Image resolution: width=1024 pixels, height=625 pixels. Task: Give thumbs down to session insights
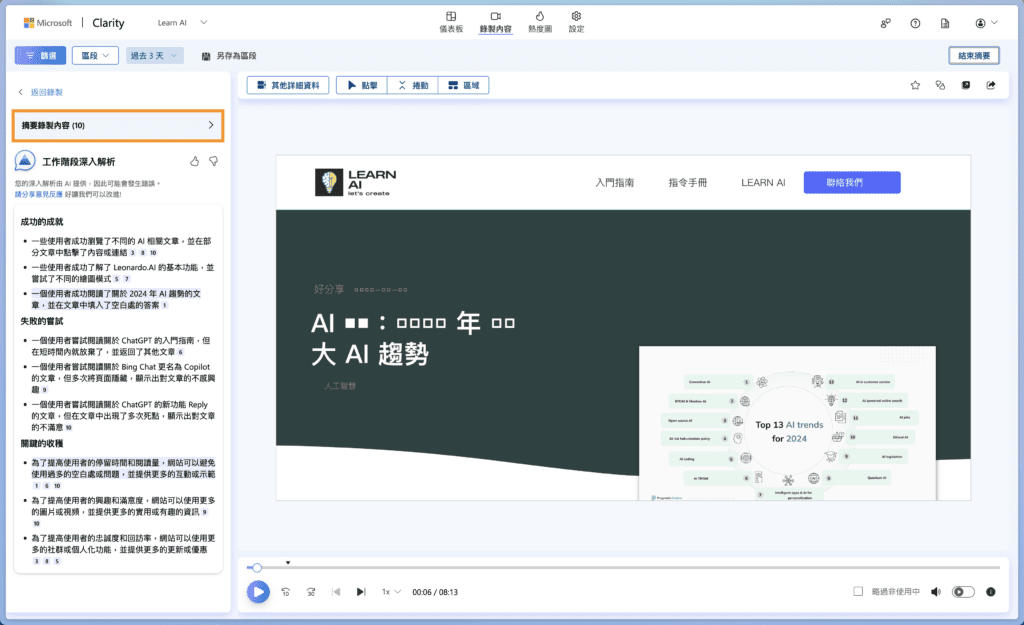pos(213,161)
